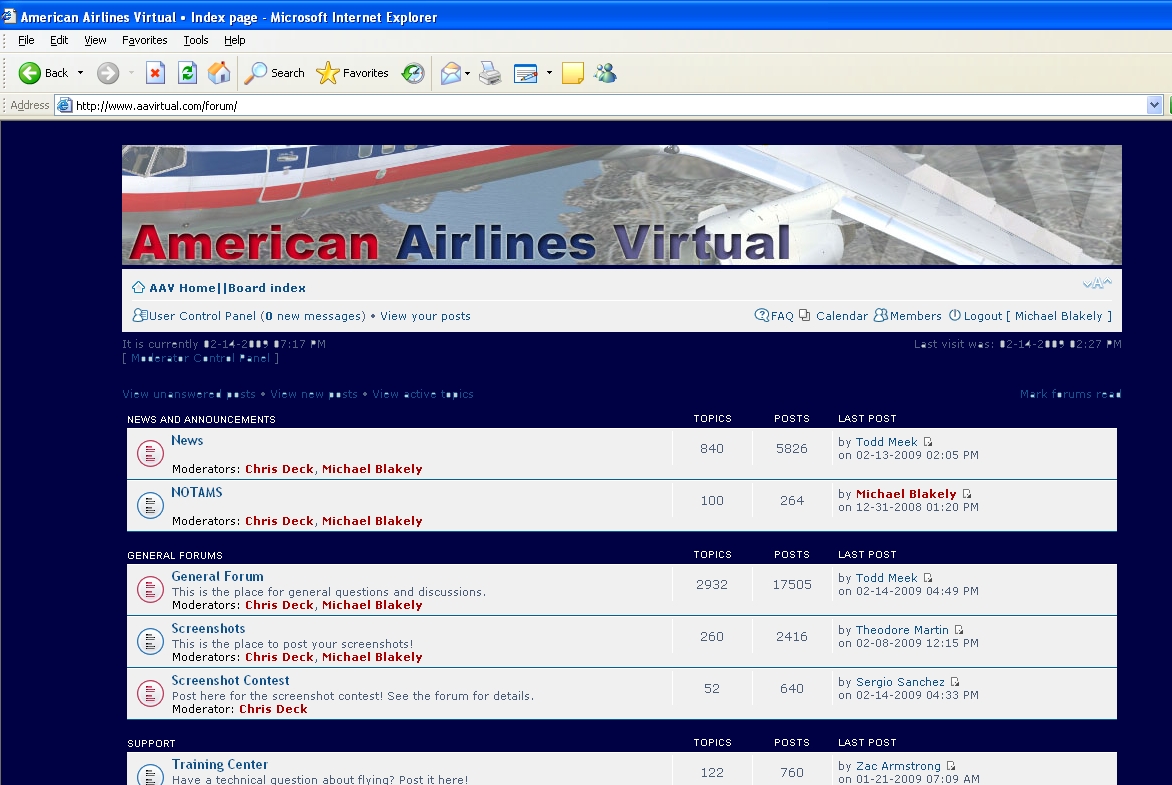Click the News forum status icon
Viewport: 1172px width, 785px height.
point(150,453)
